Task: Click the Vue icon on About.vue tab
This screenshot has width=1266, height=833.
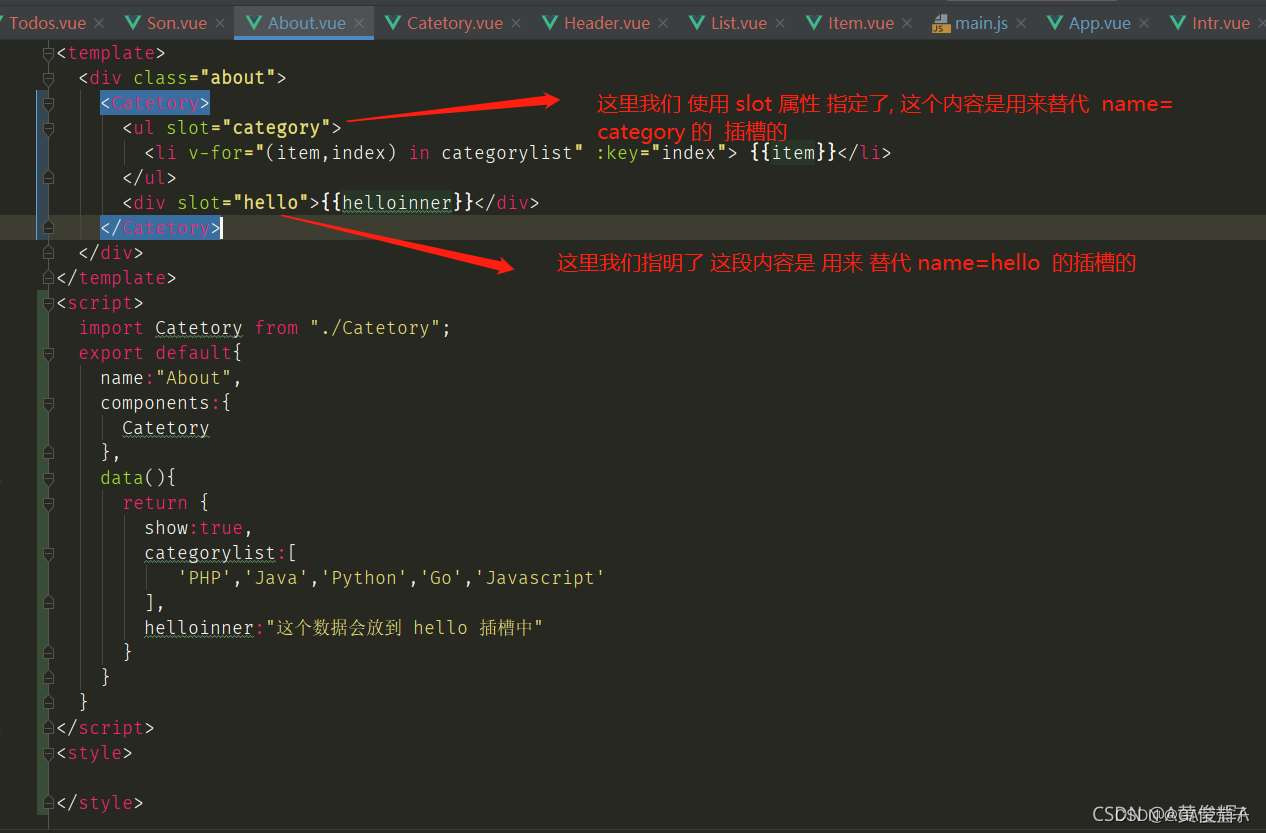Action: (x=254, y=22)
